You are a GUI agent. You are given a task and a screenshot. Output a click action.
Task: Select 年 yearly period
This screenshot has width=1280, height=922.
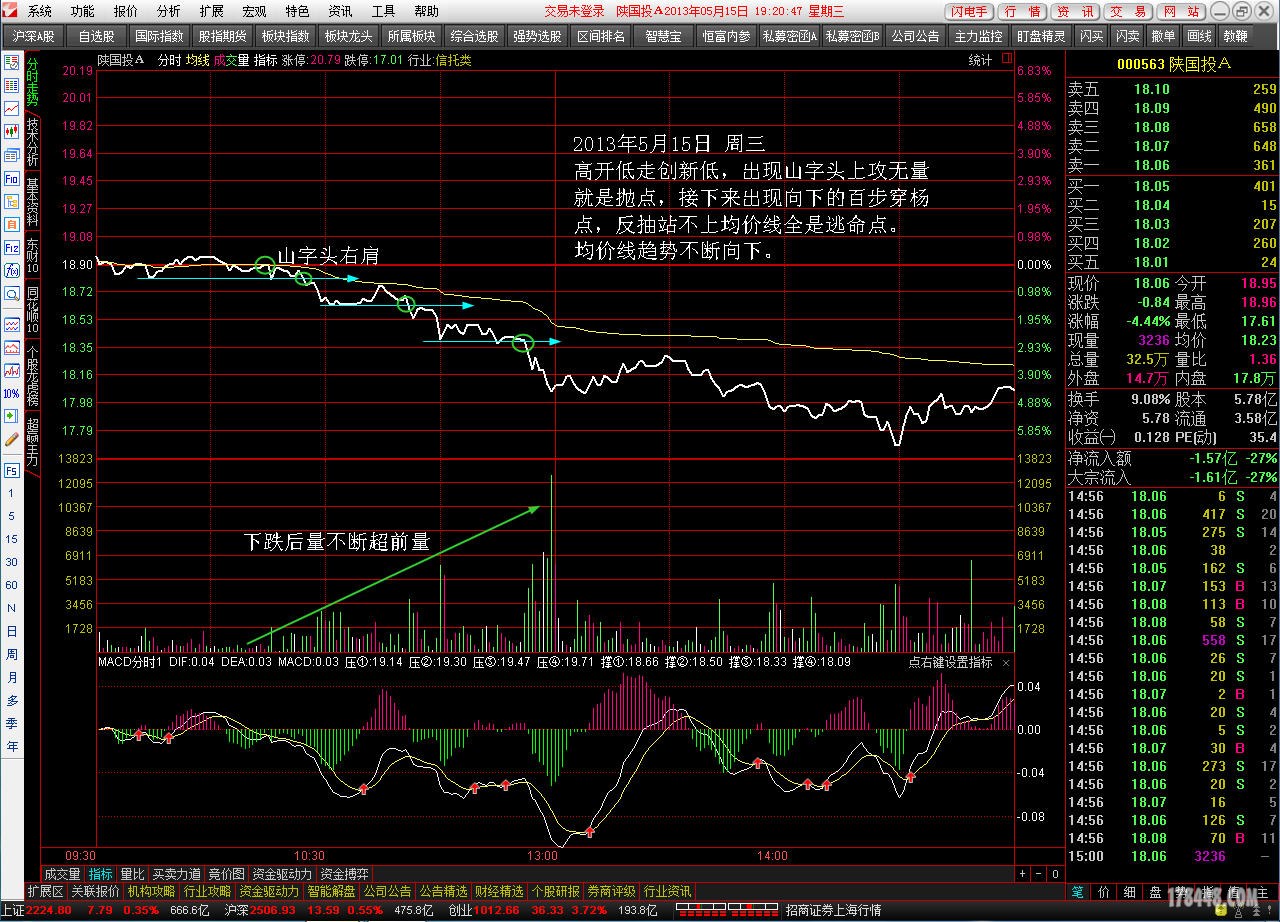click(12, 746)
